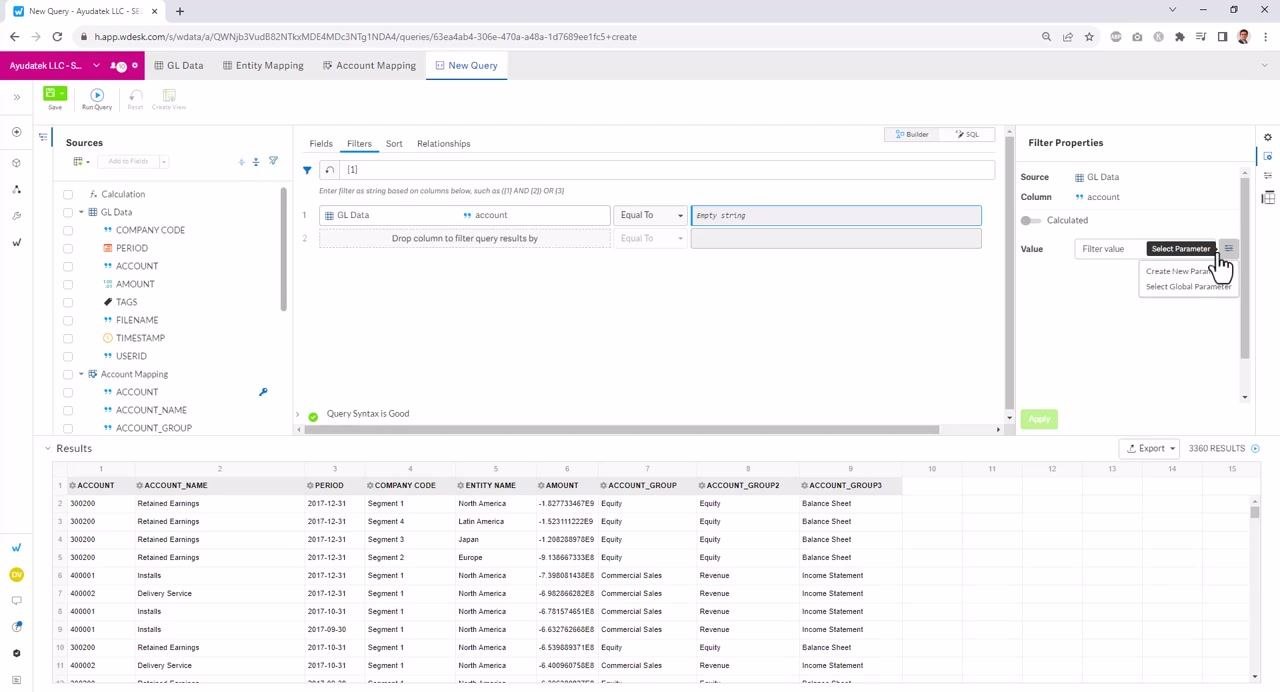
Task: Open the Export dropdown
Action: tap(1149, 449)
